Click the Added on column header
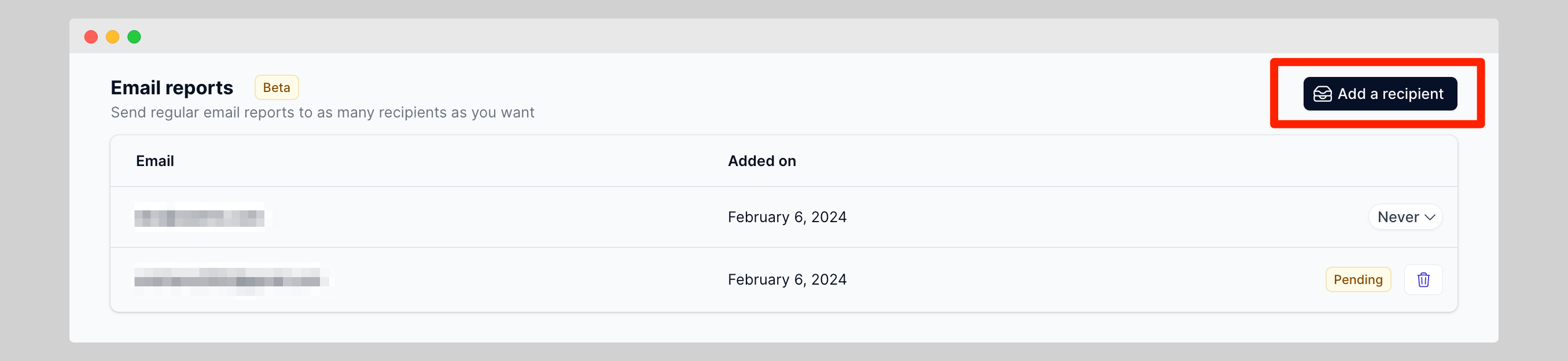The image size is (1568, 361). (x=761, y=161)
